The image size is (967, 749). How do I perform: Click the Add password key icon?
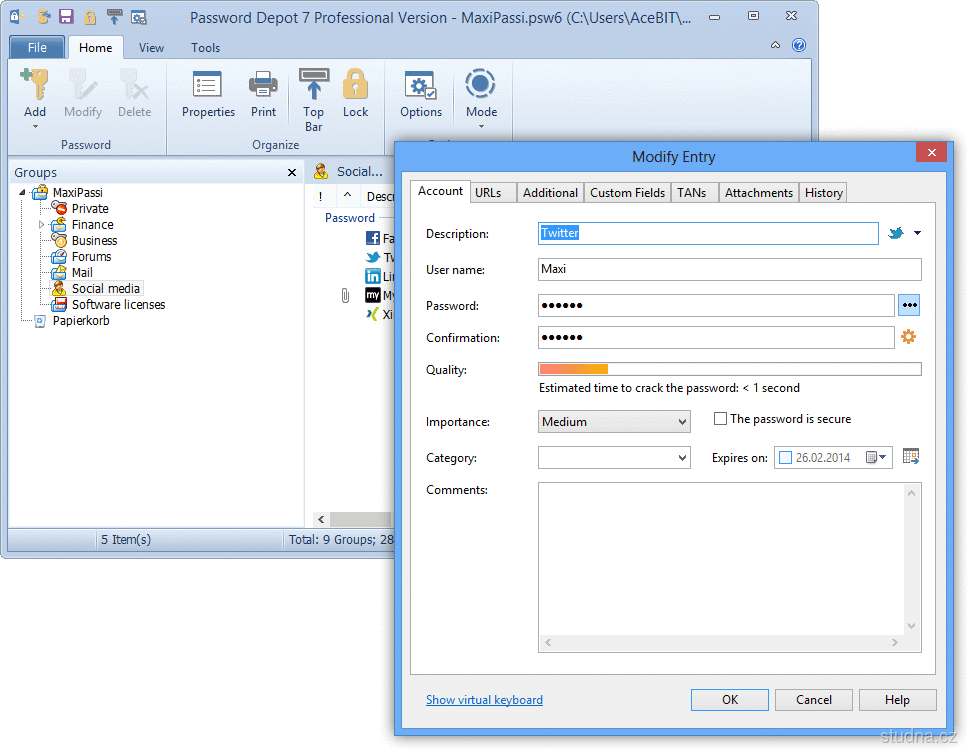[35, 85]
